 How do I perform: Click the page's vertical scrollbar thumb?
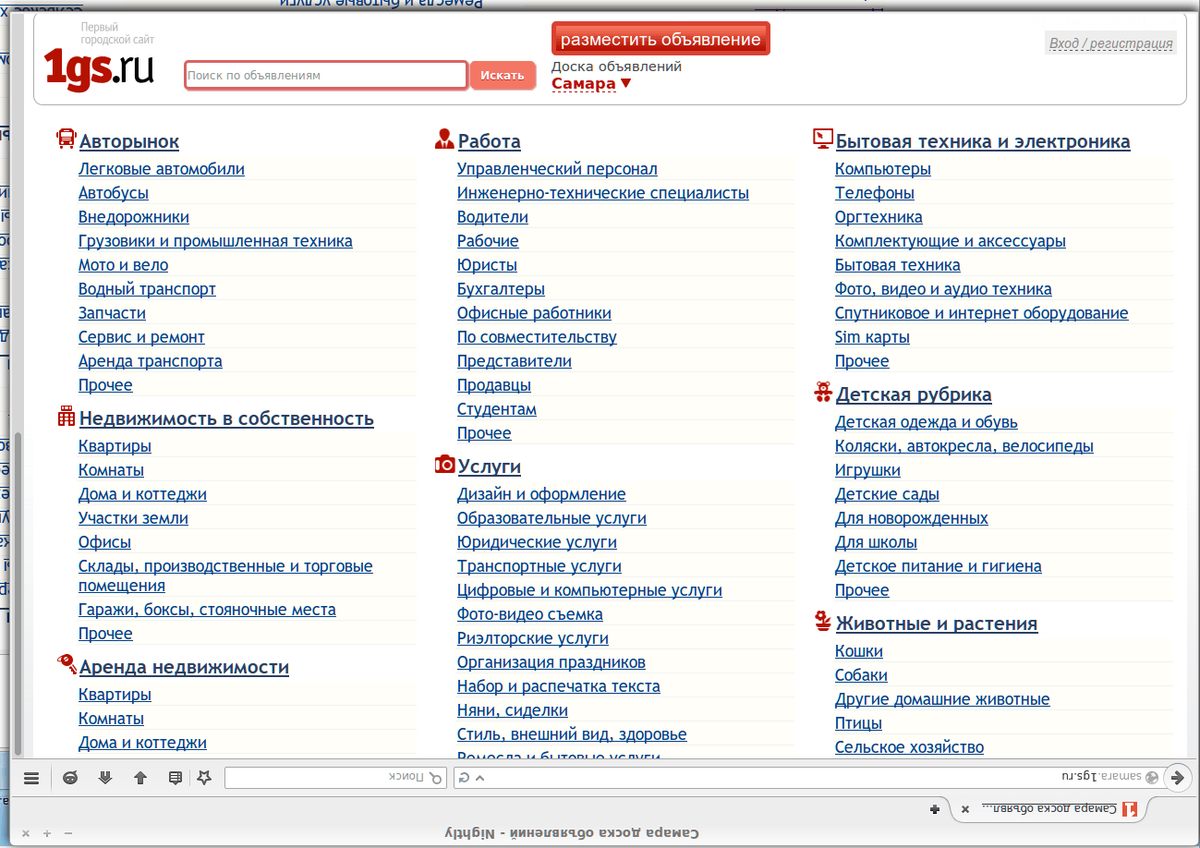pos(17,592)
